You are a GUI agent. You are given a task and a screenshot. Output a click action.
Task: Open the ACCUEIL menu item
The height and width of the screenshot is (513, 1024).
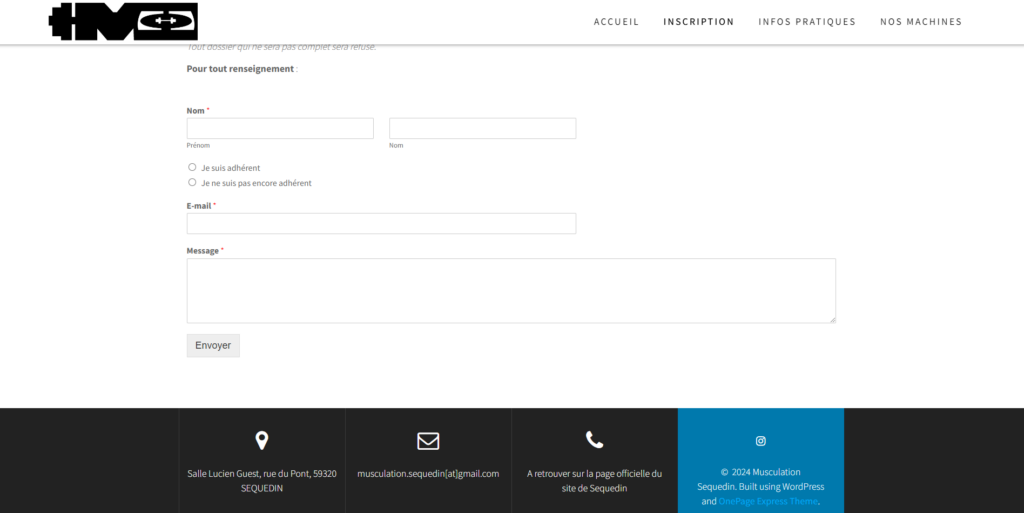point(616,22)
